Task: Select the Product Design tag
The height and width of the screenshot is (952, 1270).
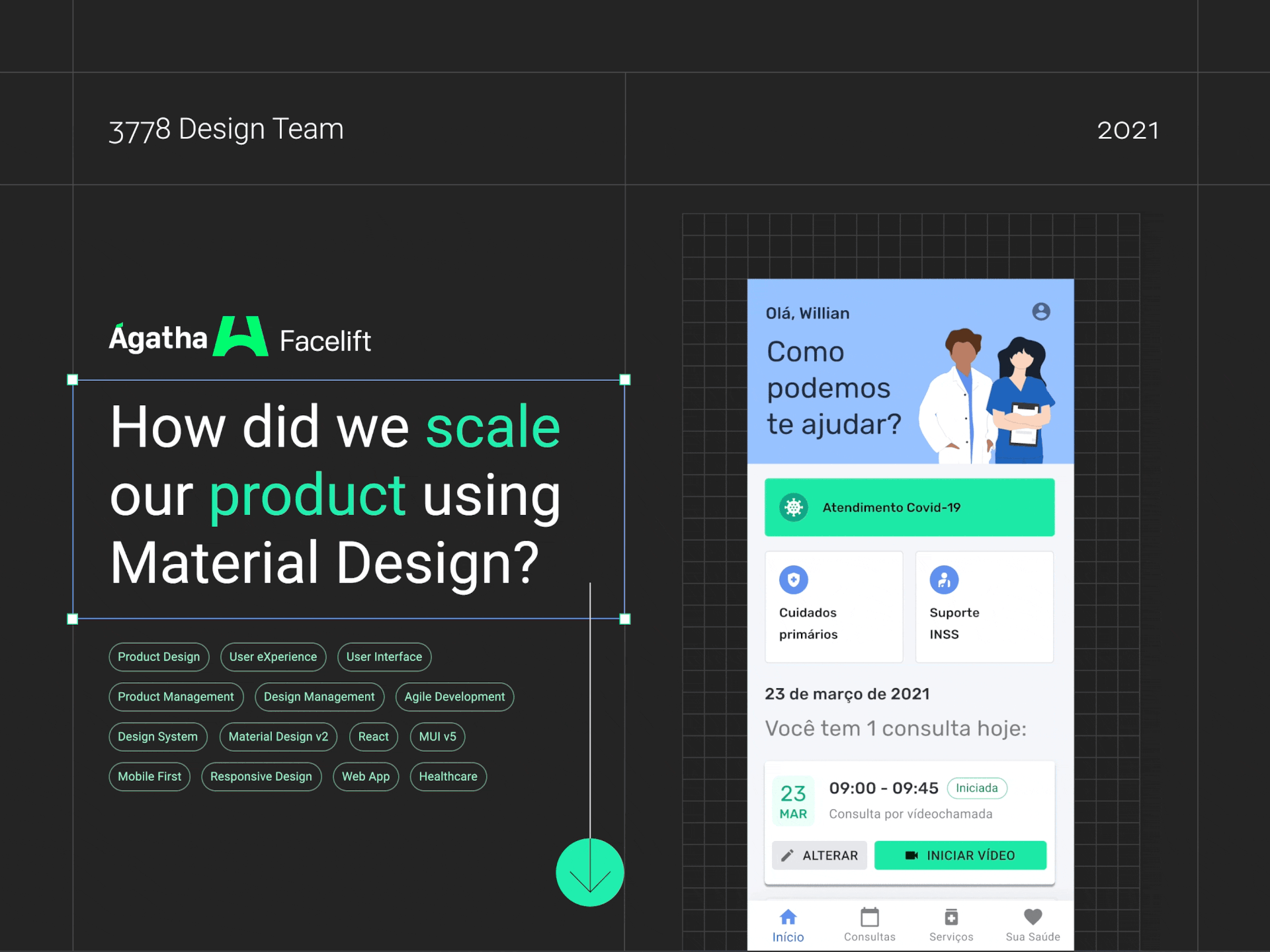Action: pos(159,656)
